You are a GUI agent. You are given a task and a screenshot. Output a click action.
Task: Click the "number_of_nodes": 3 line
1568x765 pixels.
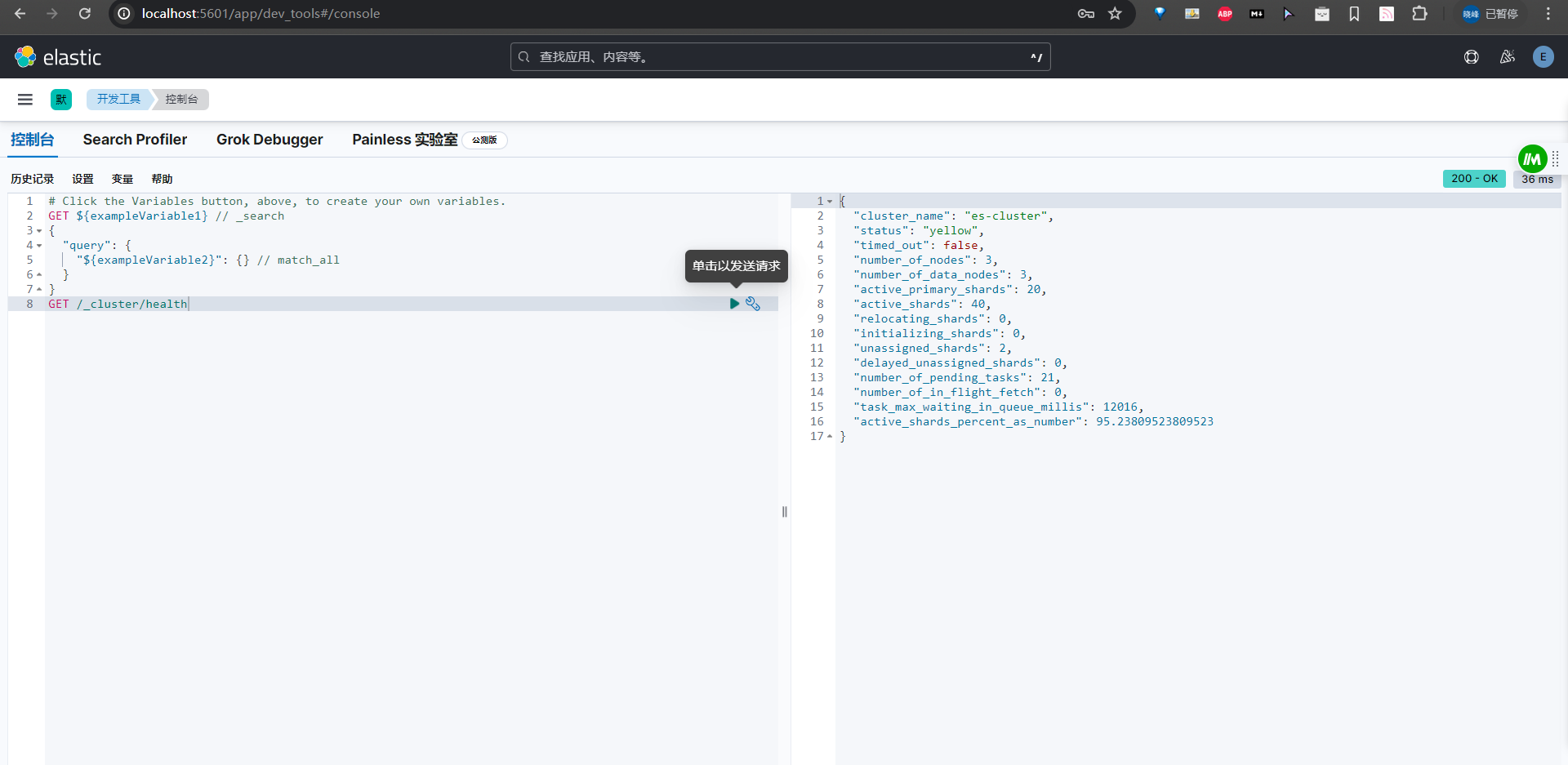[x=925, y=260]
